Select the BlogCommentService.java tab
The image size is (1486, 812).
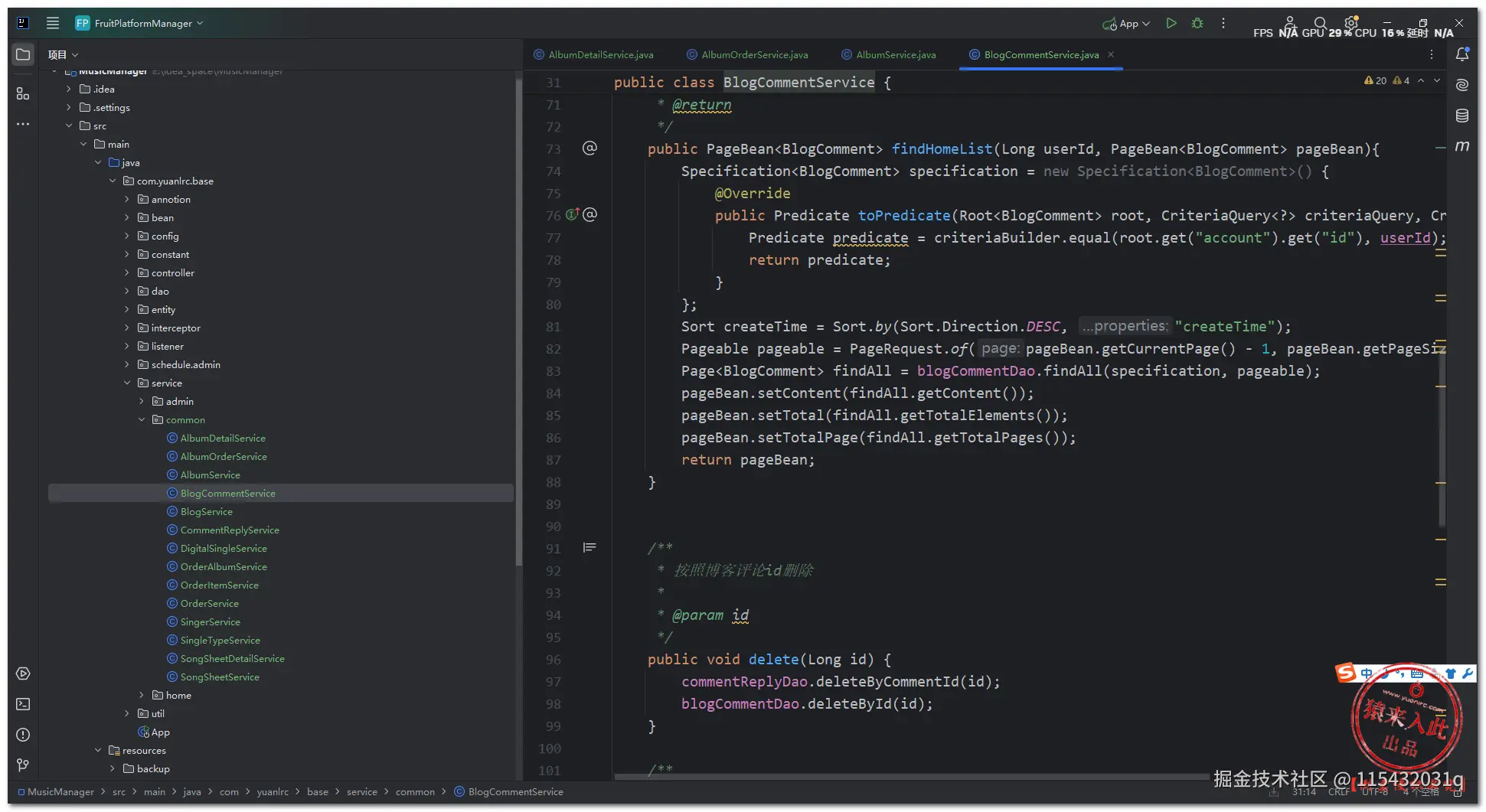pos(1041,54)
